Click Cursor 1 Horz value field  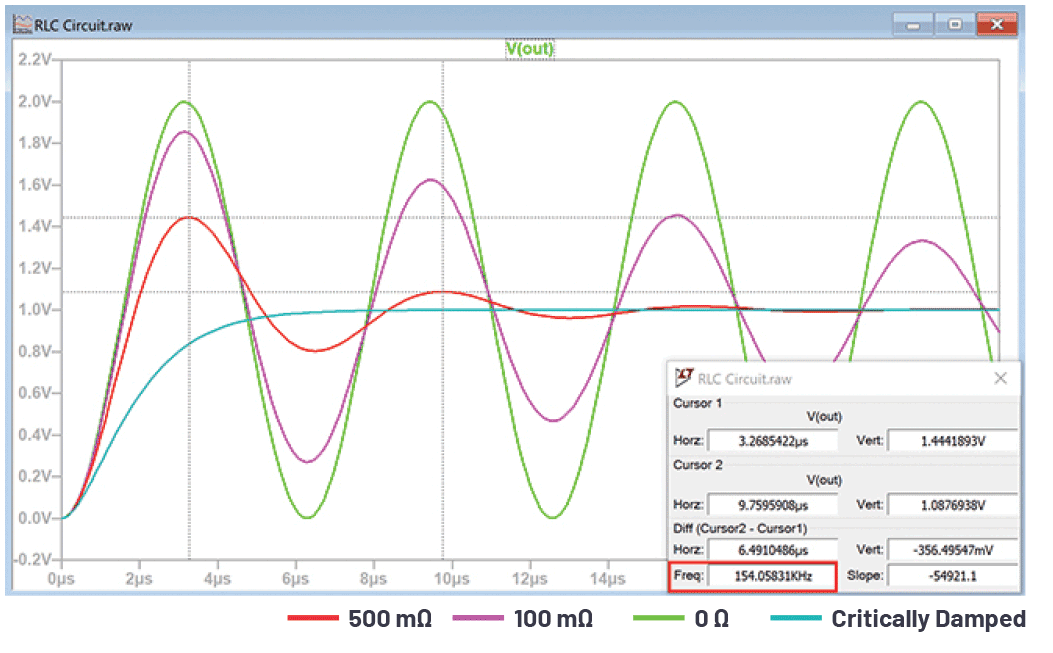click(x=773, y=441)
